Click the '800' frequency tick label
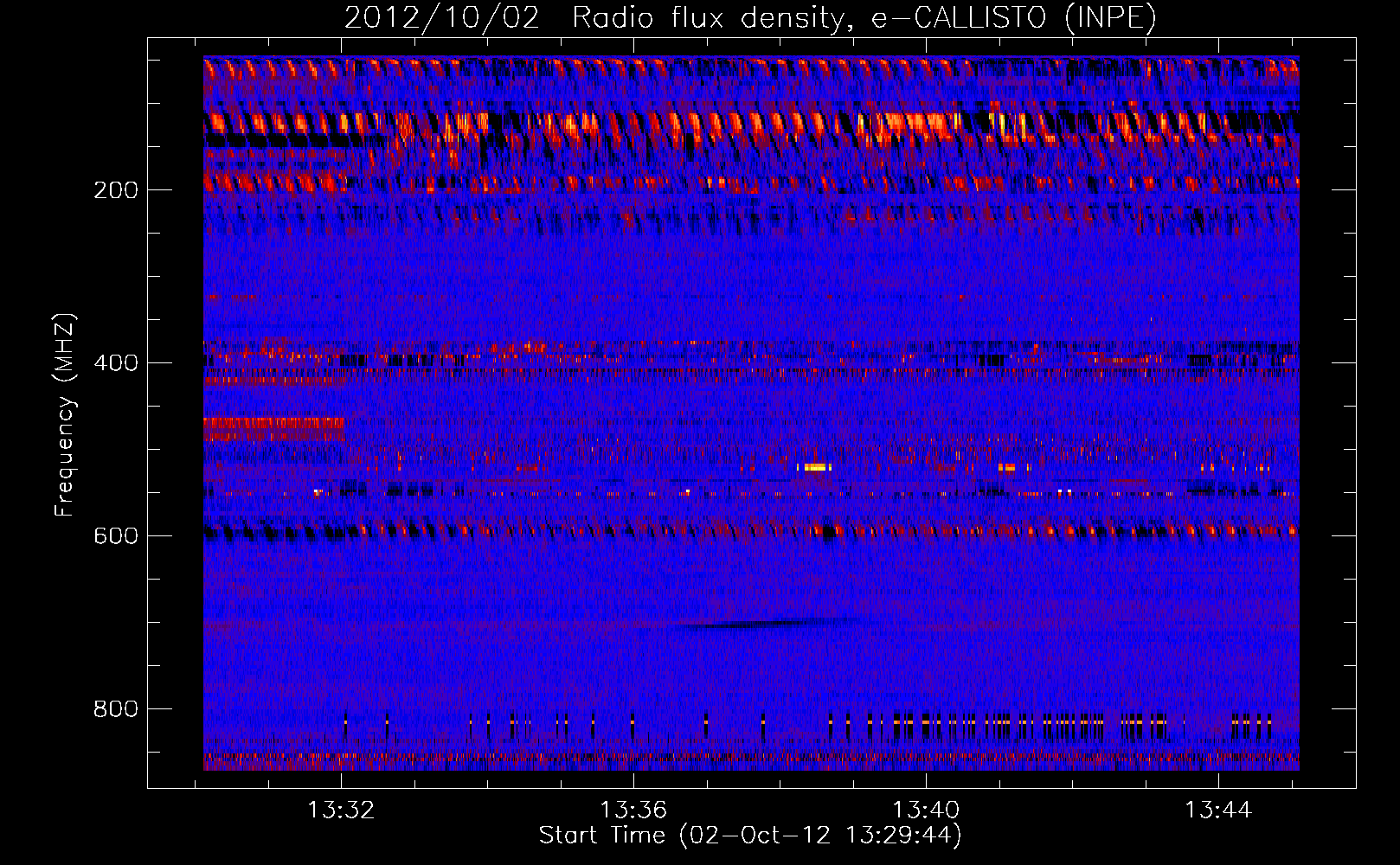 point(116,708)
